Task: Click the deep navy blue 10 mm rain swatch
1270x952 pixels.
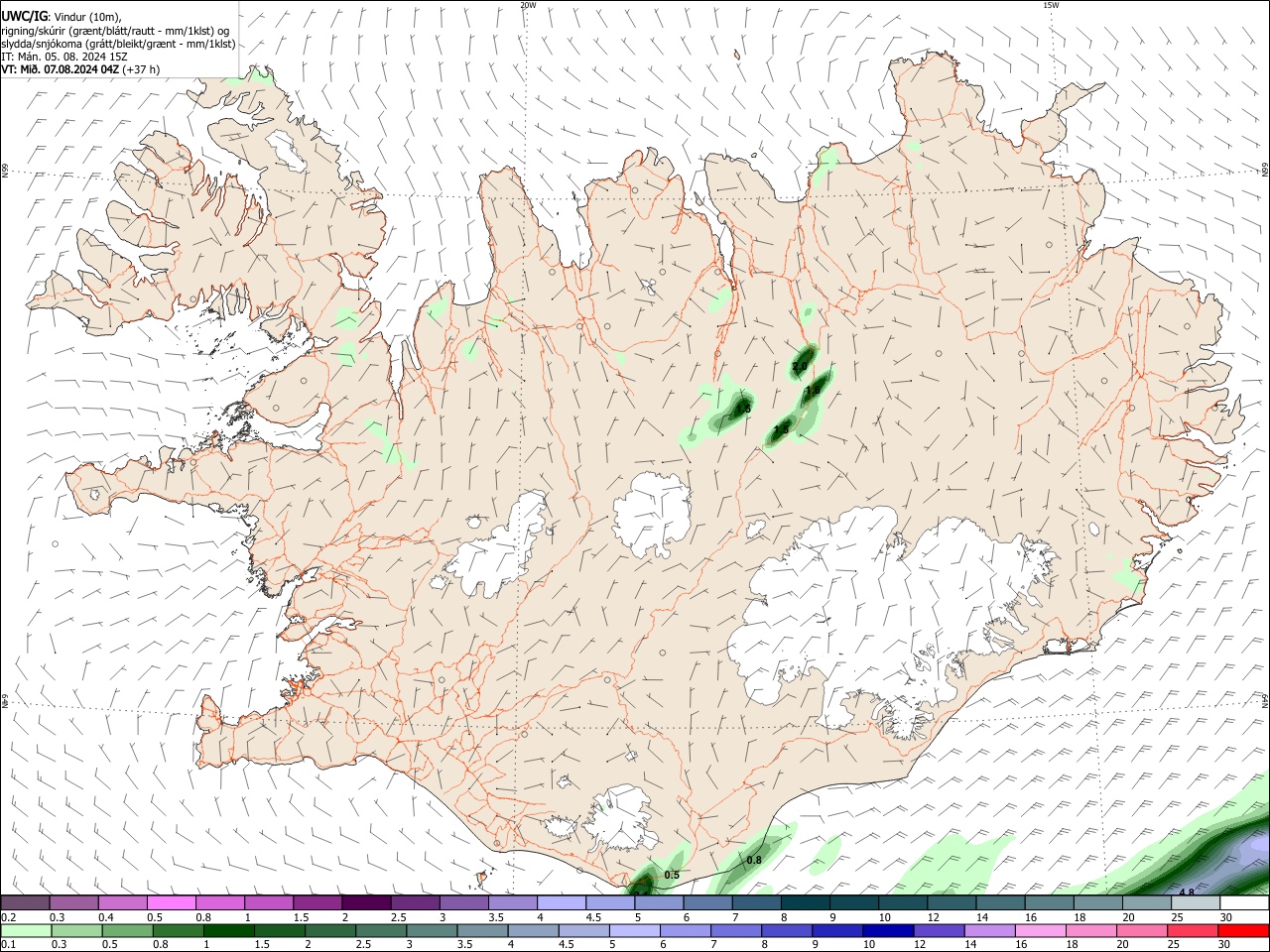Action: click(887, 930)
